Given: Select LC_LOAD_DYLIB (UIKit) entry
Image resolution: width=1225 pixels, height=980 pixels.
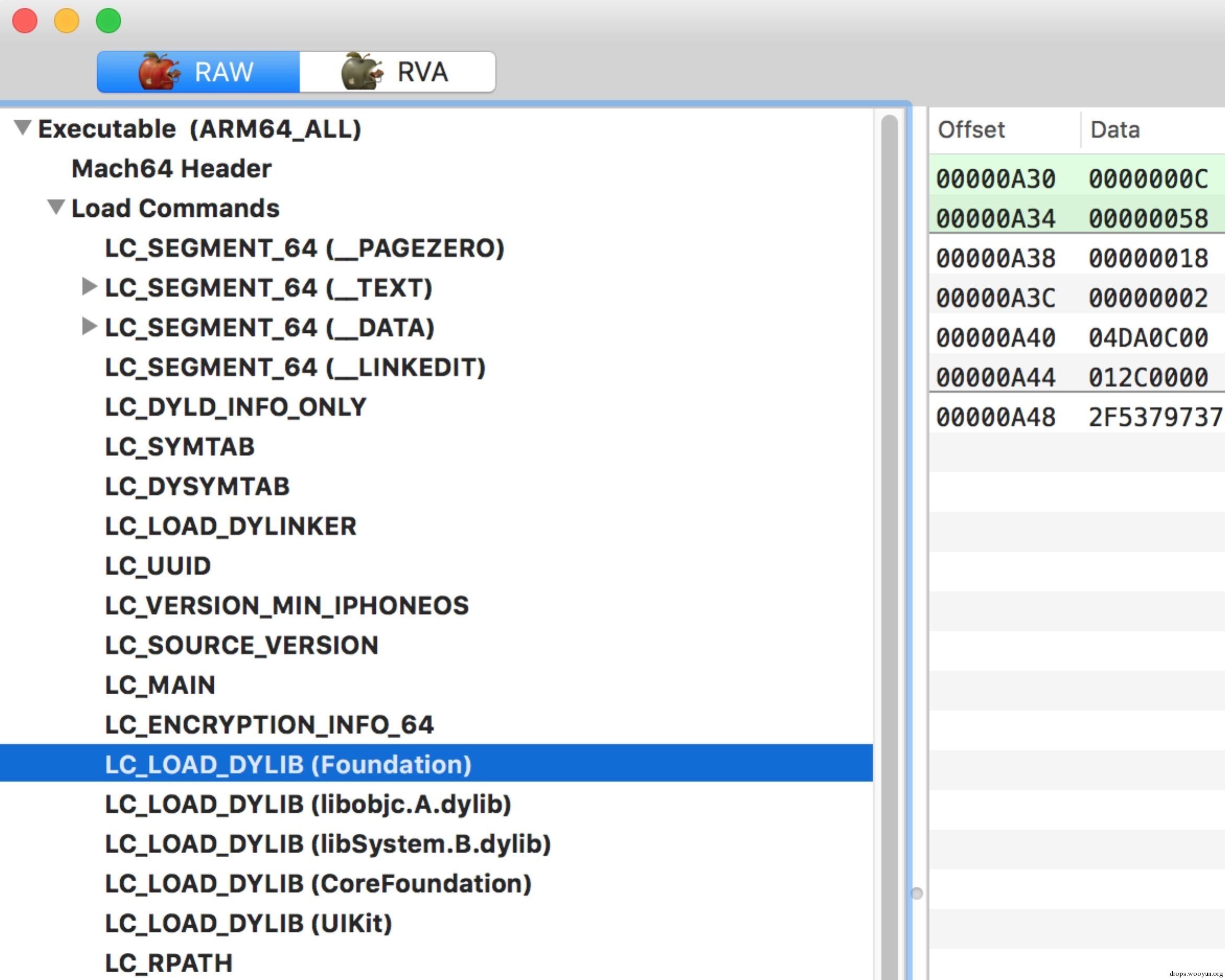Looking at the screenshot, I should tap(248, 923).
